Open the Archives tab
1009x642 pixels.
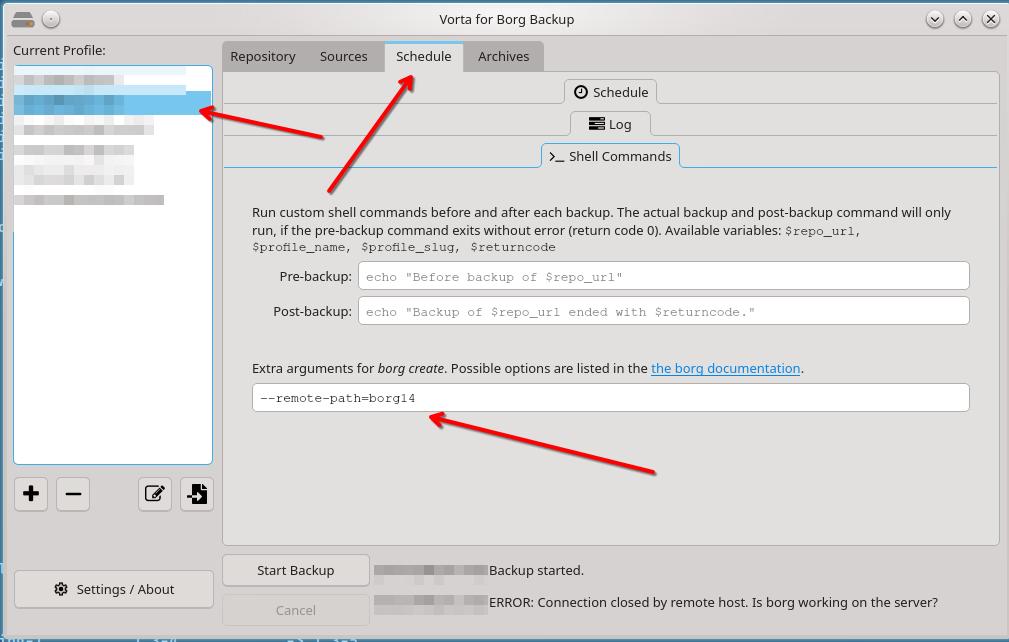503,57
